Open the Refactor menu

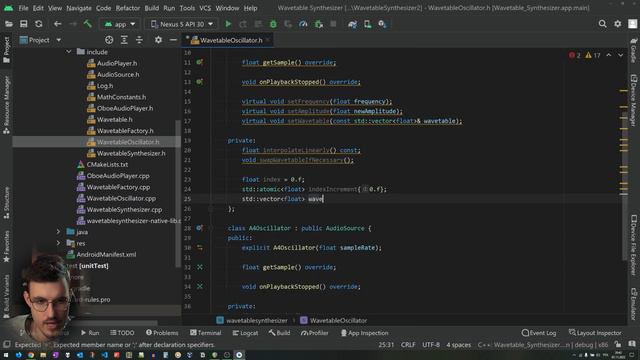tap(128, 8)
